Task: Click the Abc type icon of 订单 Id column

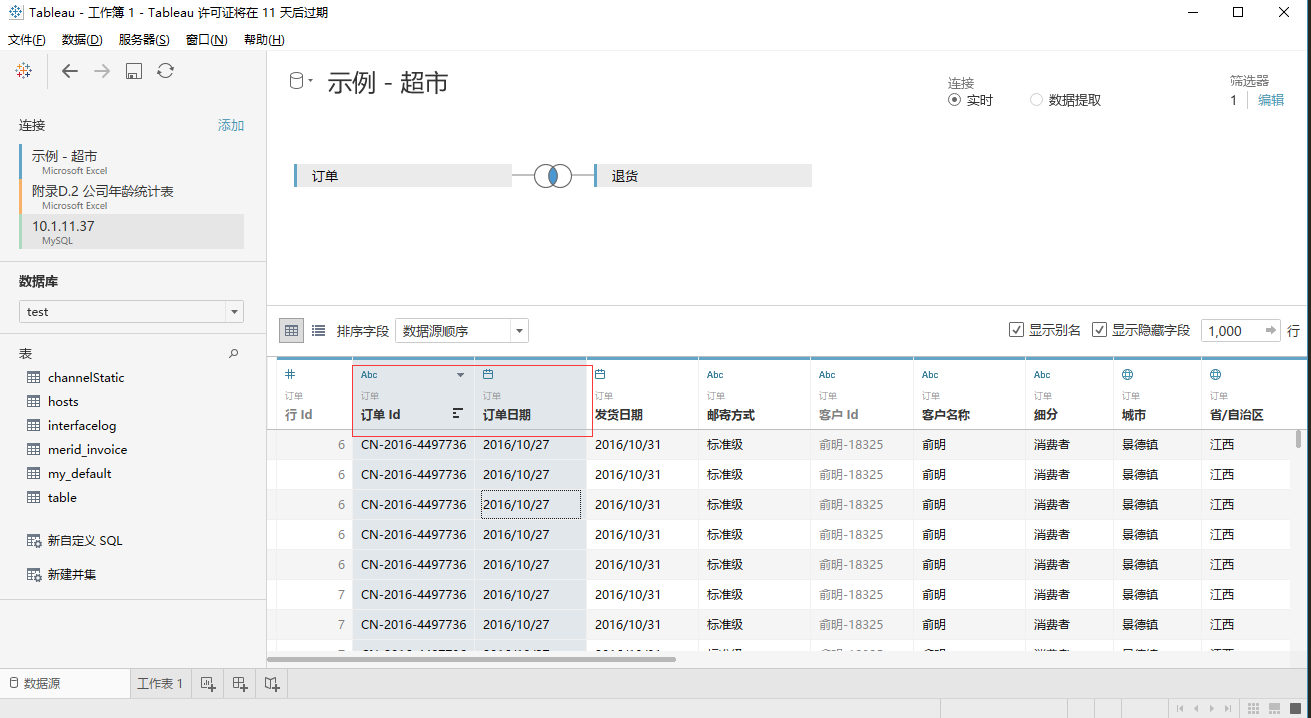Action: coord(369,375)
